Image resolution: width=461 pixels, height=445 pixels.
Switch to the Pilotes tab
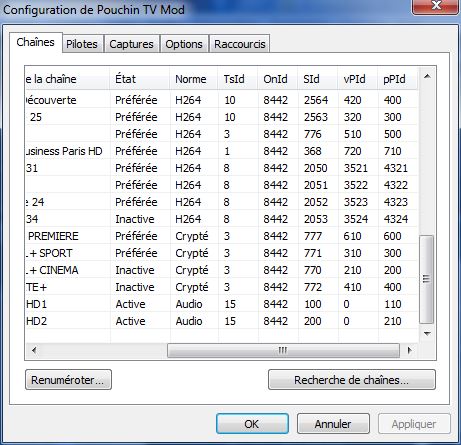82,44
